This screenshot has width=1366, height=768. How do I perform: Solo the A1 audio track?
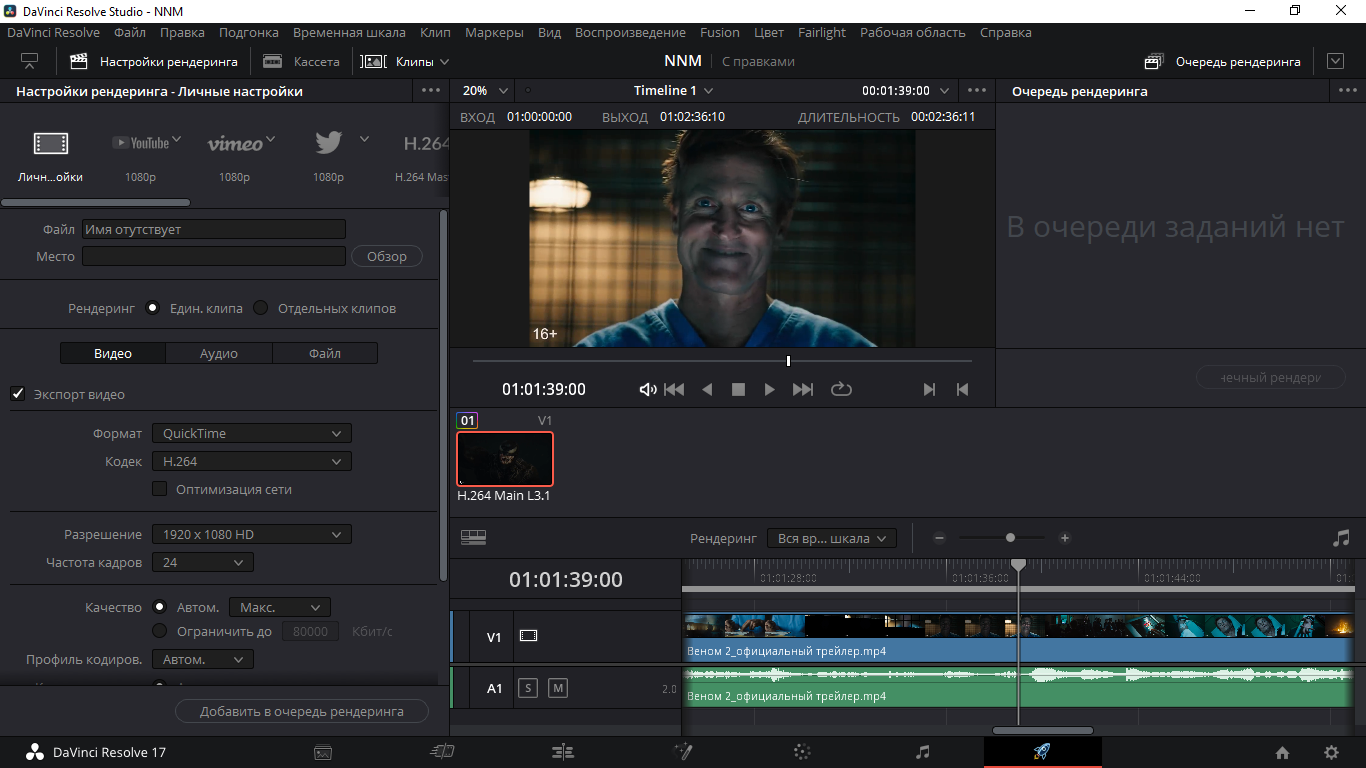tap(528, 688)
